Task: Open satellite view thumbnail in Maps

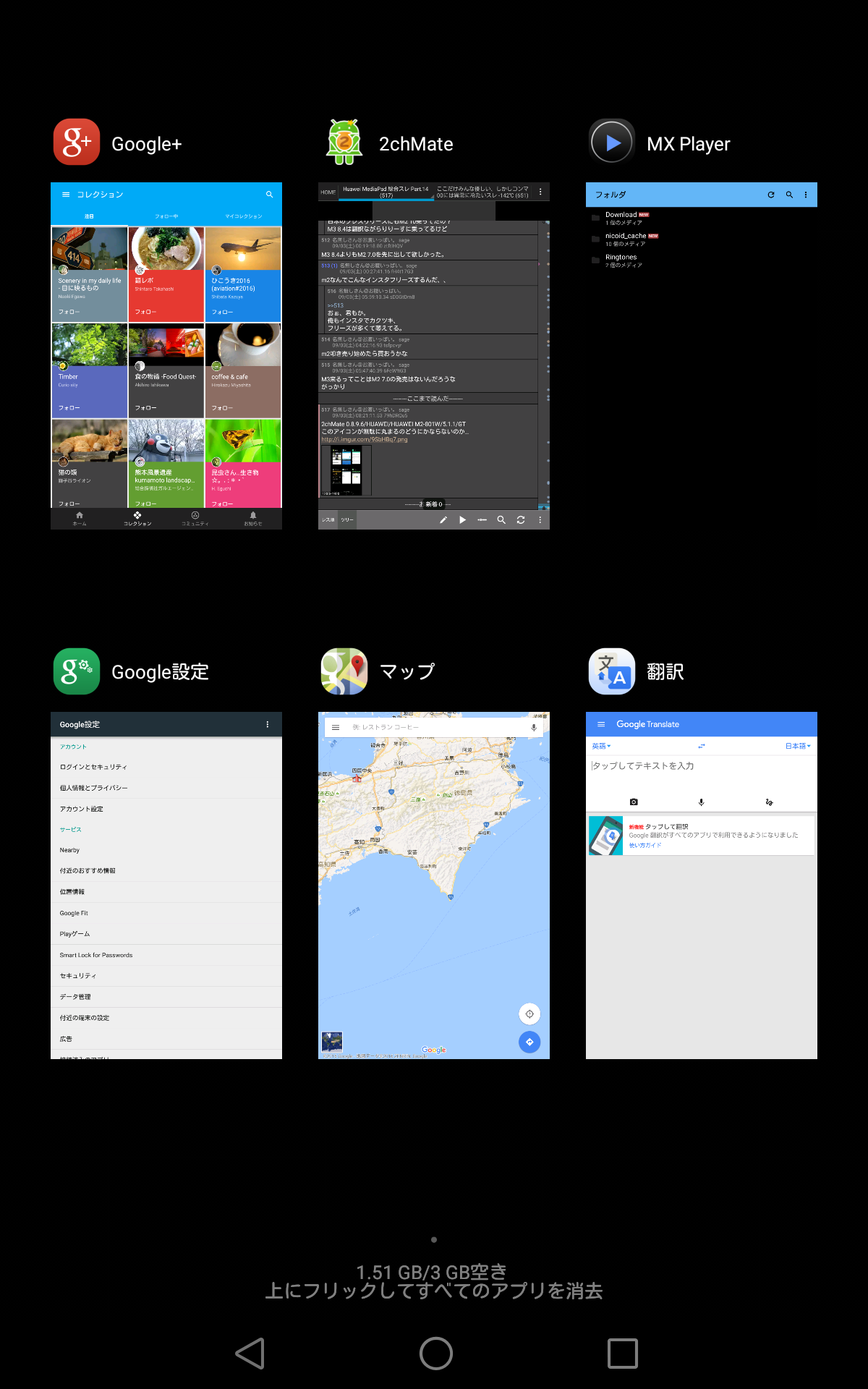Action: click(x=332, y=1041)
